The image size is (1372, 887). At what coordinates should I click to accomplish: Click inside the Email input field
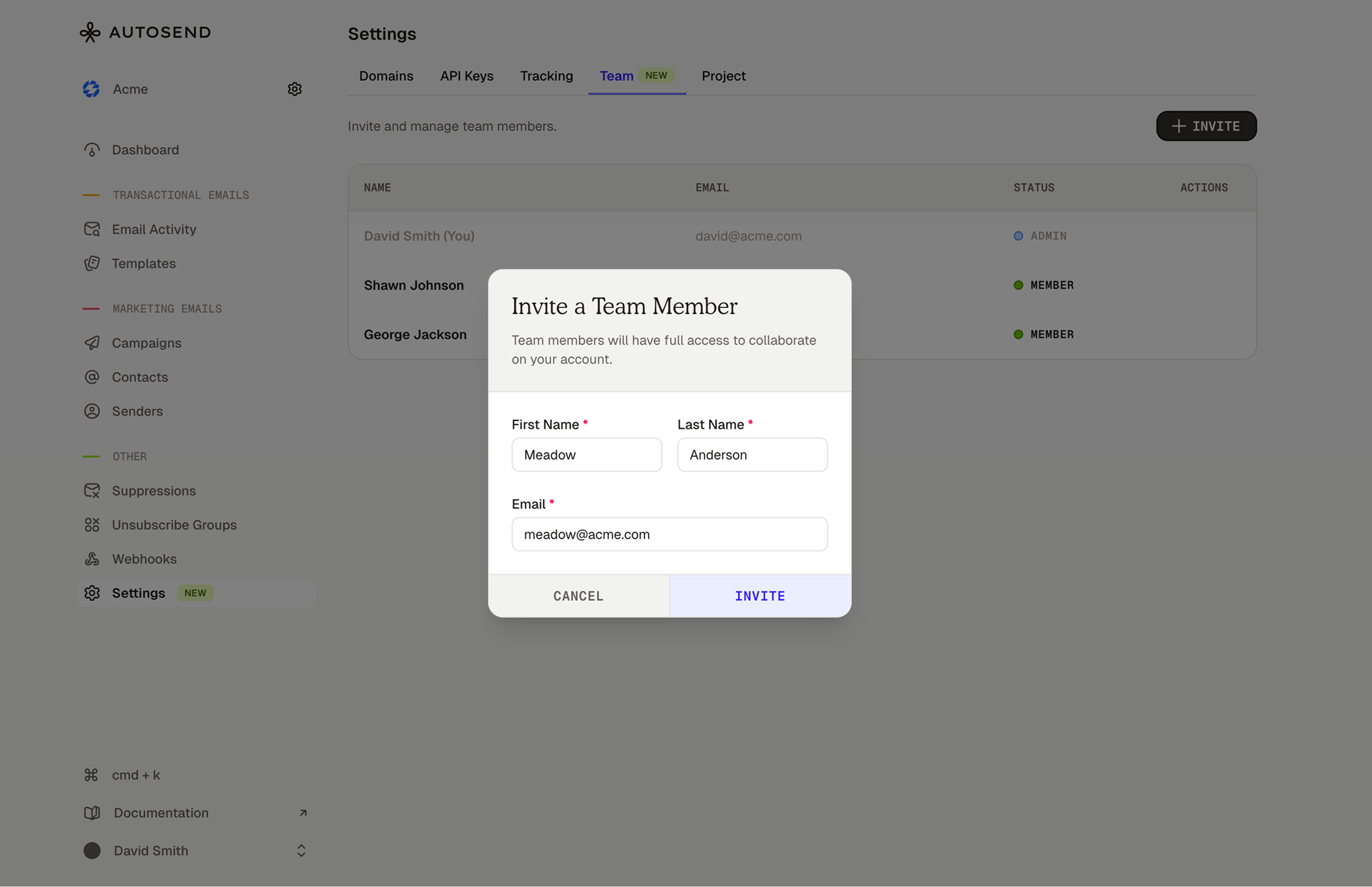click(669, 534)
